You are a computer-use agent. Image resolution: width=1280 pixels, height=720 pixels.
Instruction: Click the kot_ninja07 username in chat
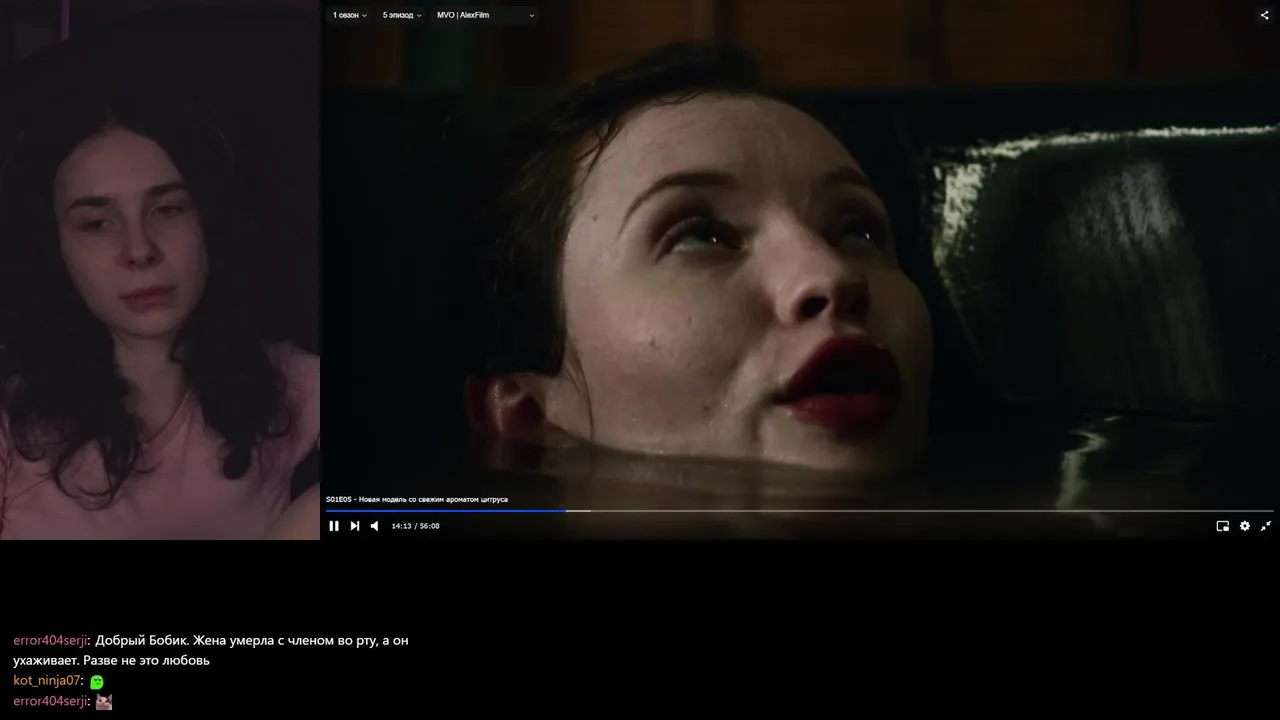point(46,681)
